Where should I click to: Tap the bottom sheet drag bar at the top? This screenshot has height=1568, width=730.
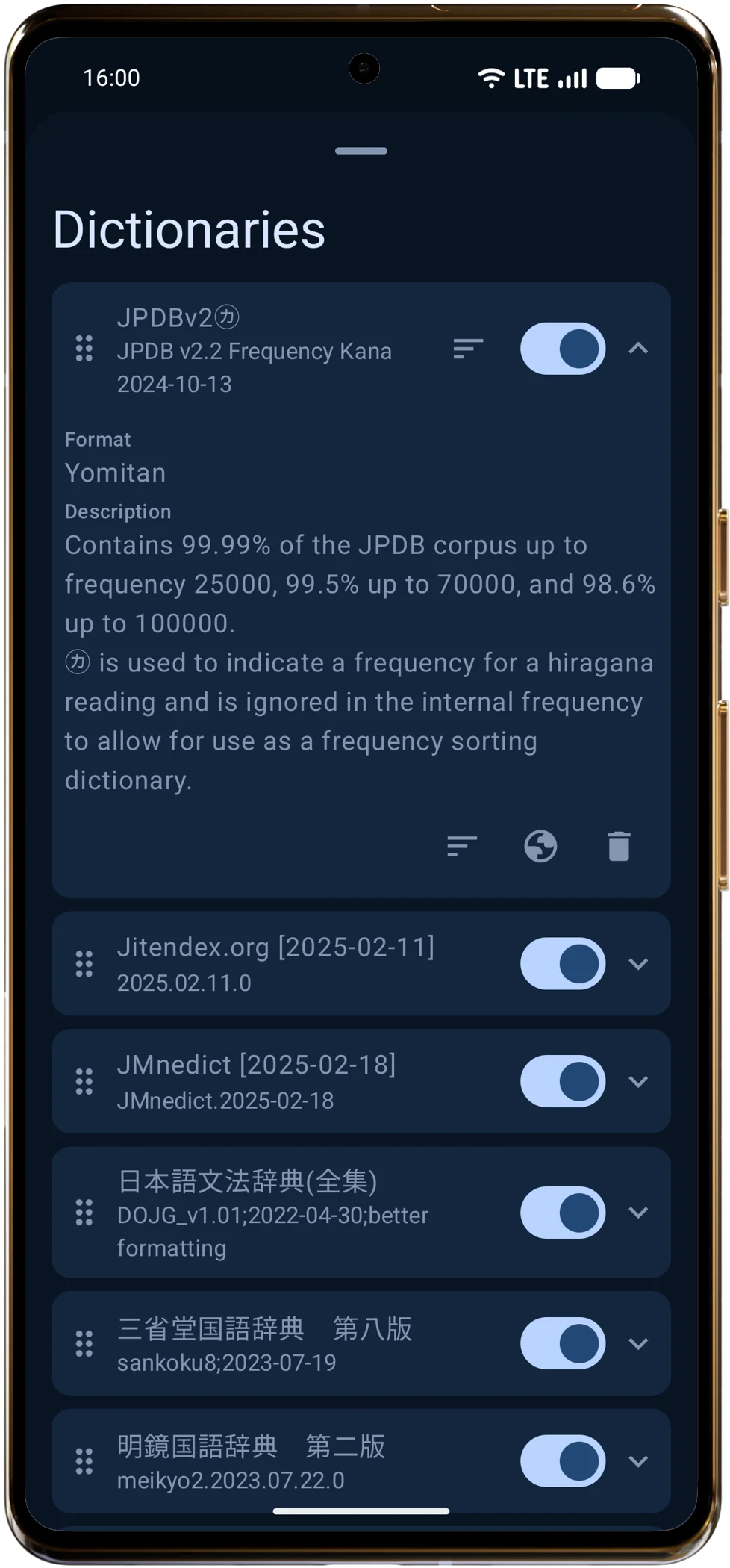coord(361,150)
